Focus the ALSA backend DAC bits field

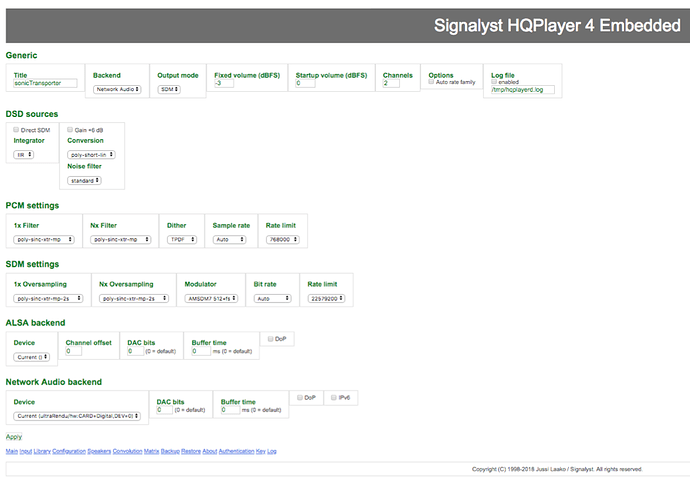(136, 351)
